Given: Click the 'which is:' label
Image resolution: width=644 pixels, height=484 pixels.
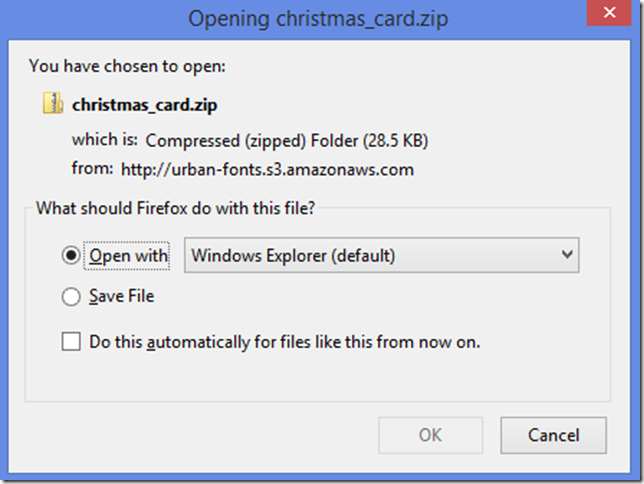Looking at the screenshot, I should (105, 140).
